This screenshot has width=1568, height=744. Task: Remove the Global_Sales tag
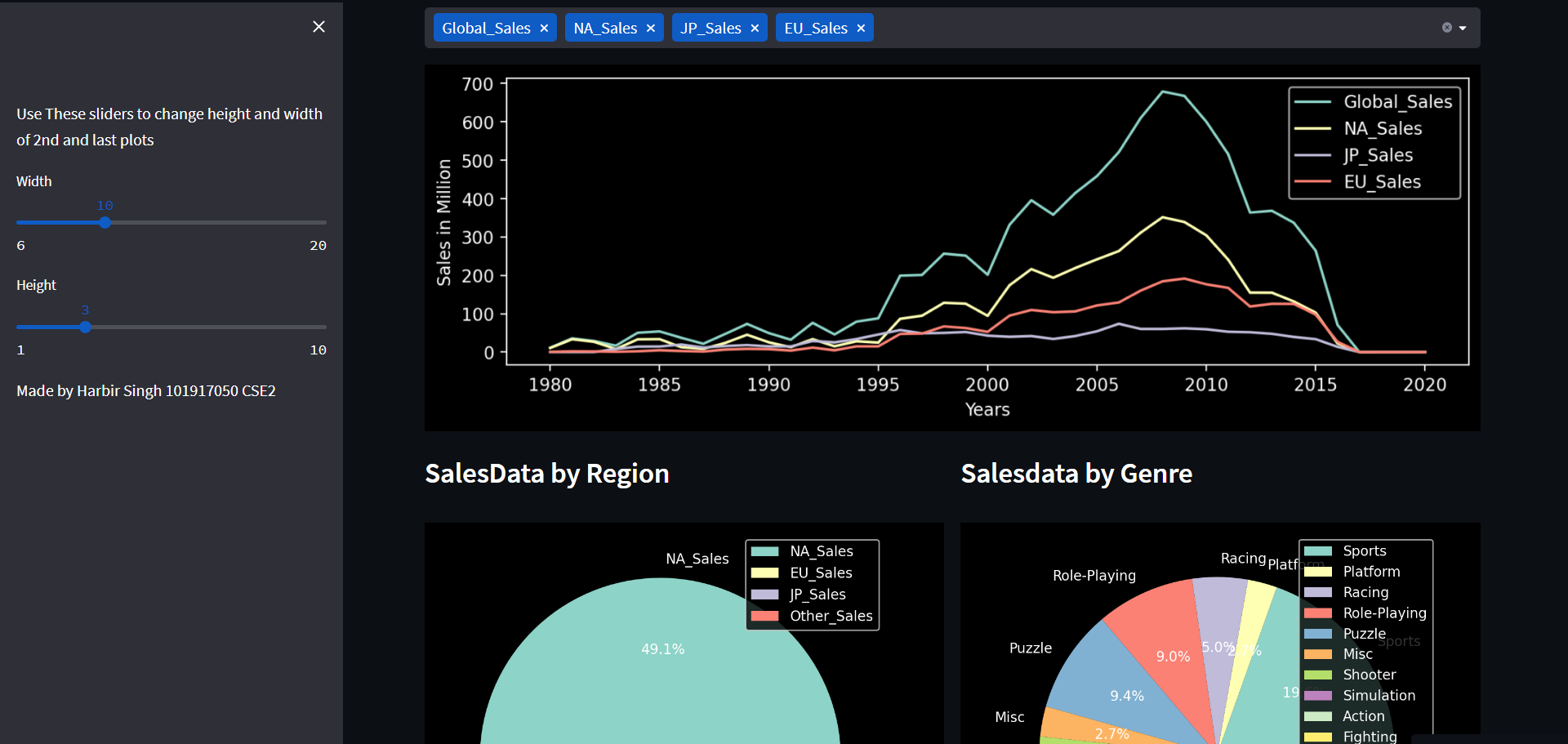(x=544, y=29)
